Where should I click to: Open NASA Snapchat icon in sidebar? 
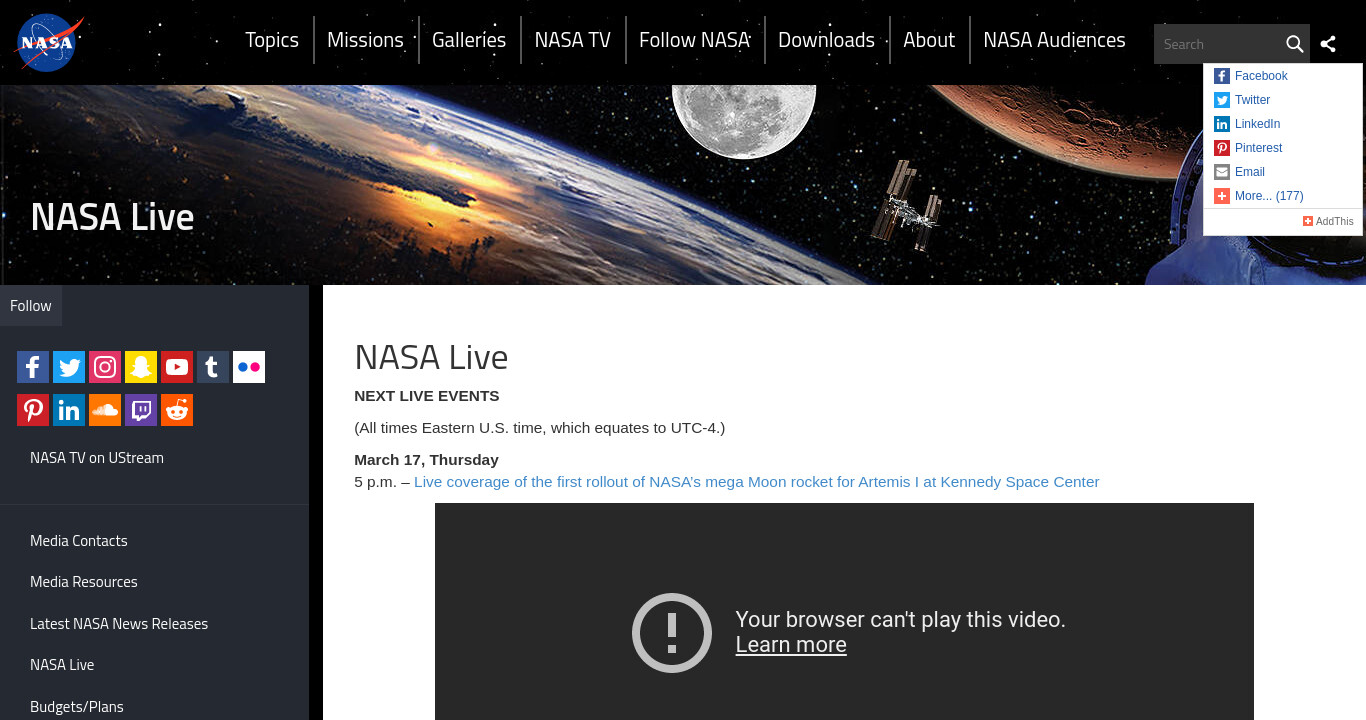pyautogui.click(x=141, y=367)
